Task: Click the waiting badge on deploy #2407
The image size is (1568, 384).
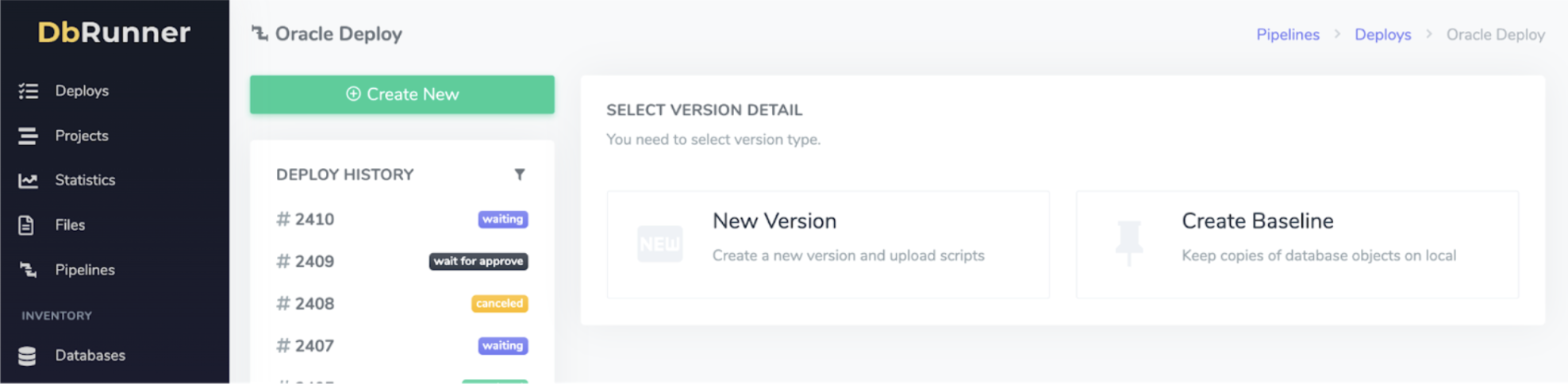Action: click(x=502, y=346)
